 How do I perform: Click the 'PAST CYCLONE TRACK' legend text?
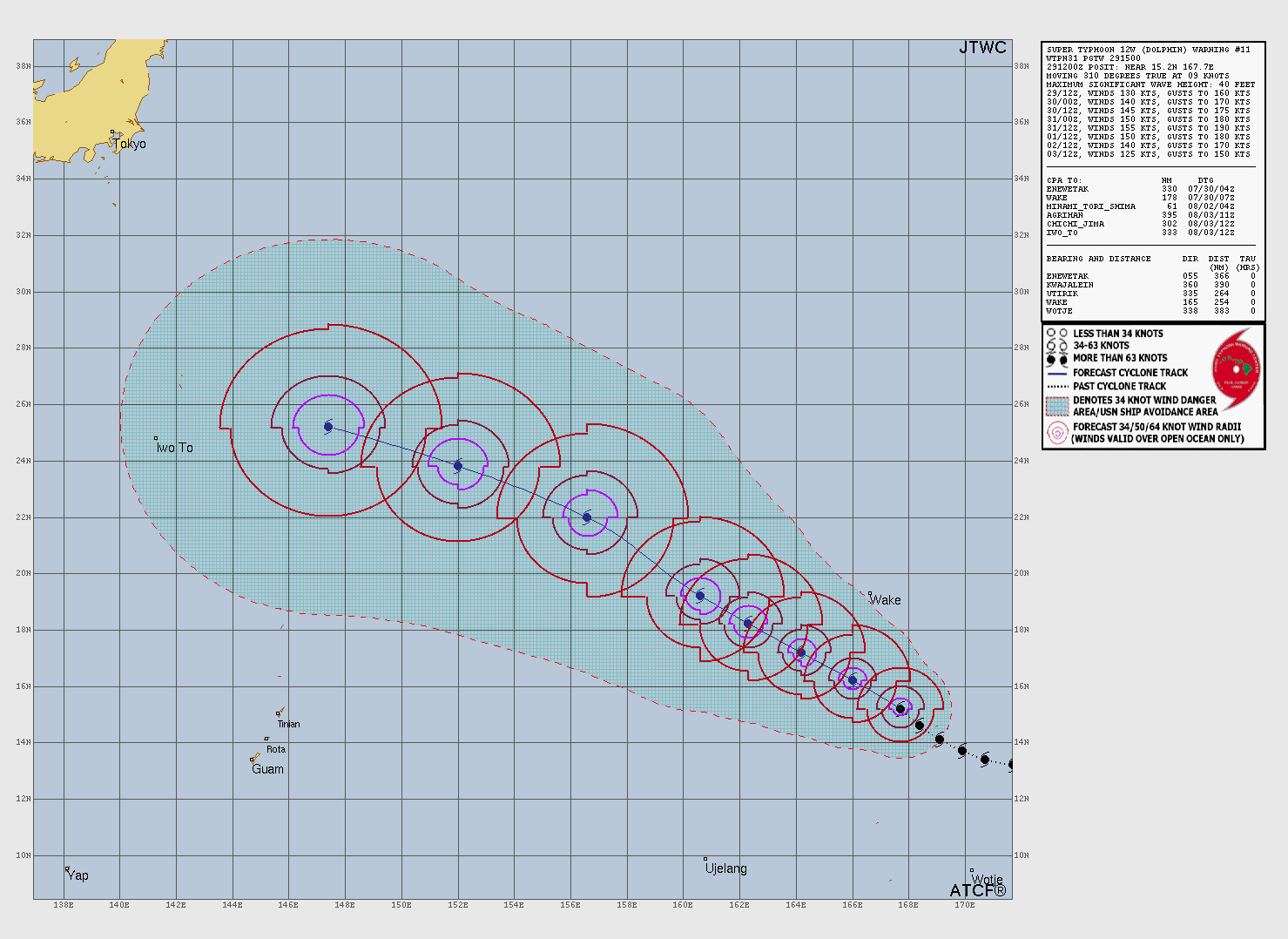point(1119,386)
